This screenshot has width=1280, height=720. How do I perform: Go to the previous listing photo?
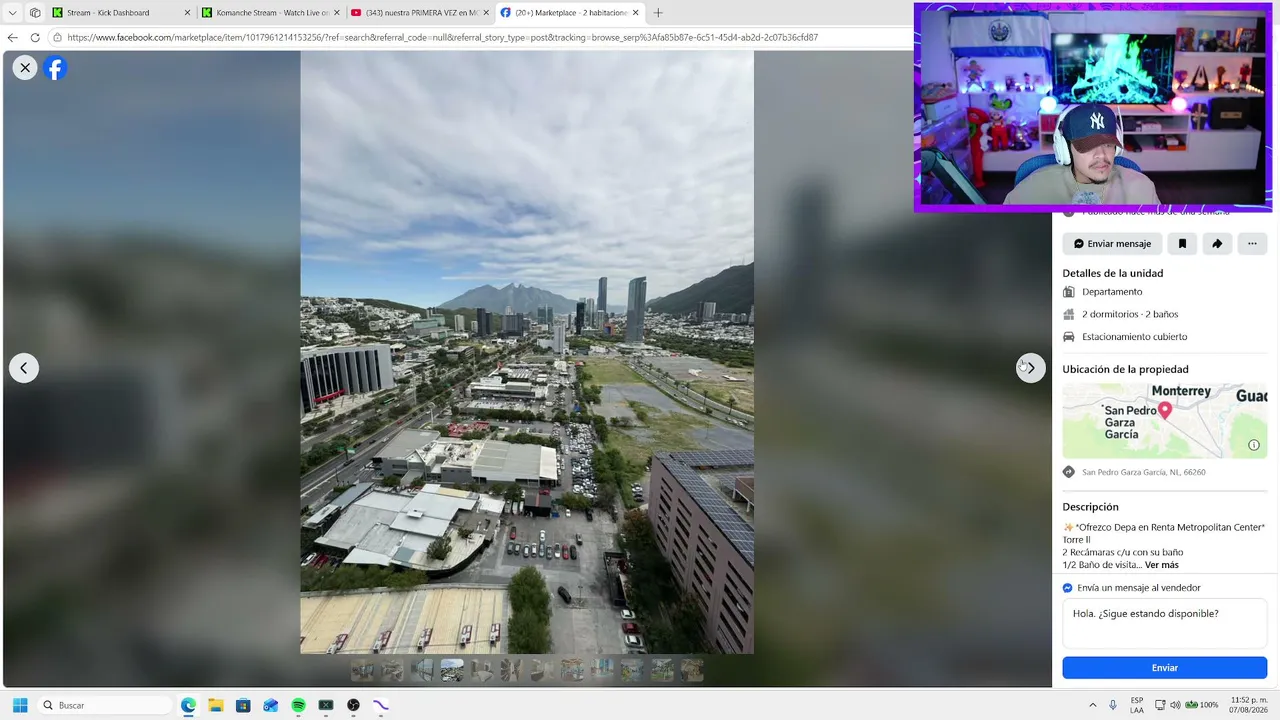point(24,368)
